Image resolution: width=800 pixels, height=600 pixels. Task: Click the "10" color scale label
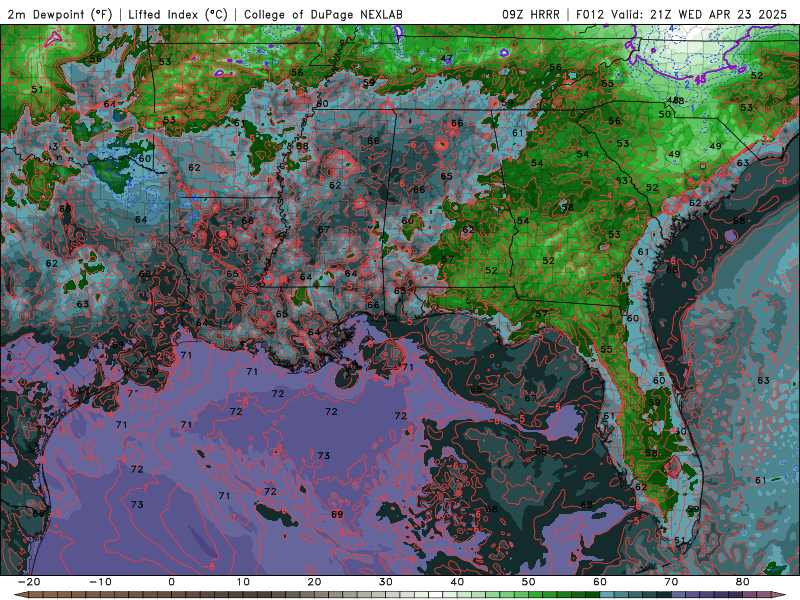pos(243,582)
